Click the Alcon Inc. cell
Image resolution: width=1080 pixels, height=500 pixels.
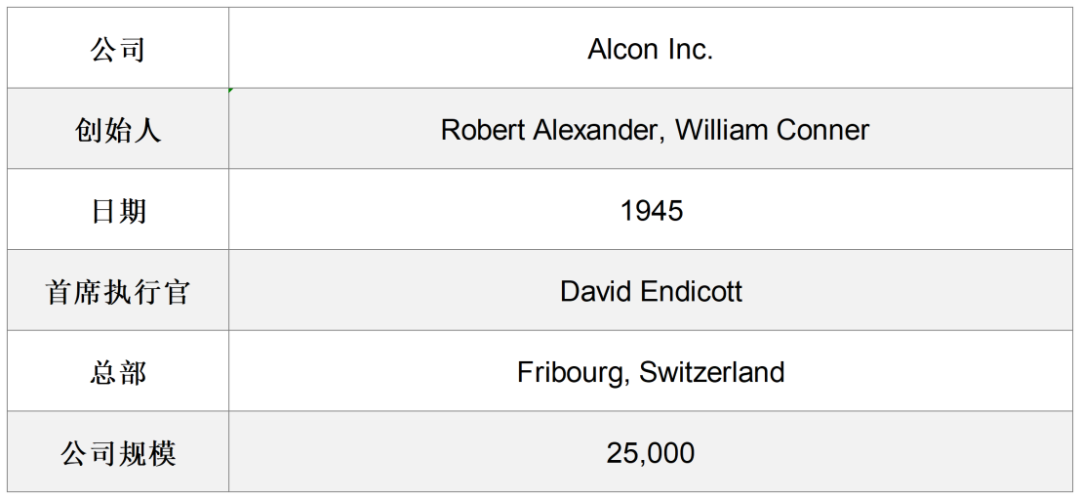(650, 48)
